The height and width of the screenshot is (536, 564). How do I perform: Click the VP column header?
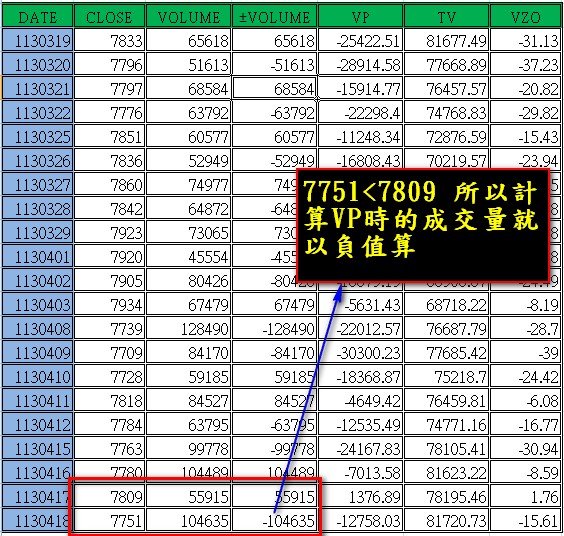pos(360,16)
